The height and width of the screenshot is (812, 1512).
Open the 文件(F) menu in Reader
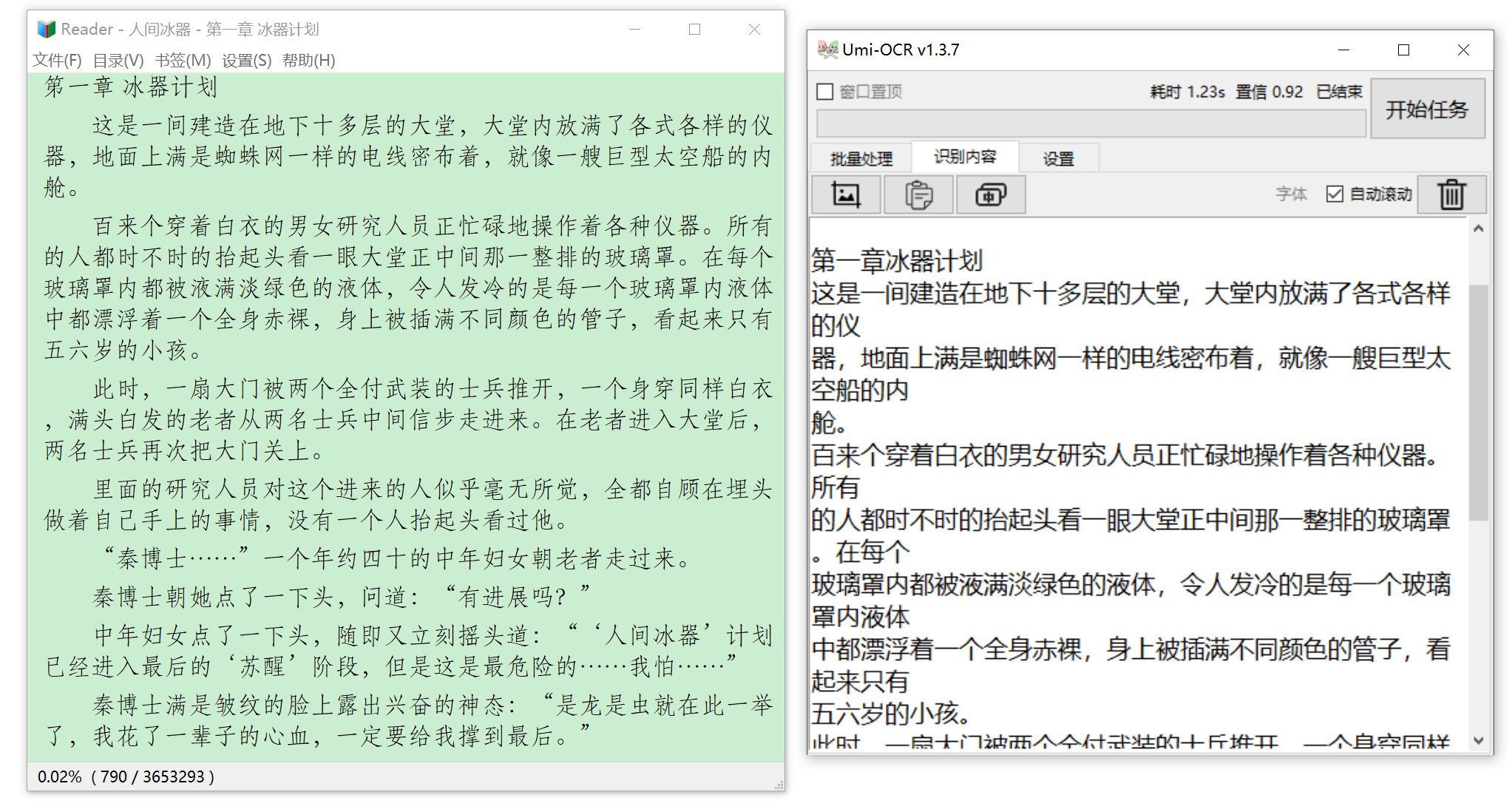[x=57, y=61]
